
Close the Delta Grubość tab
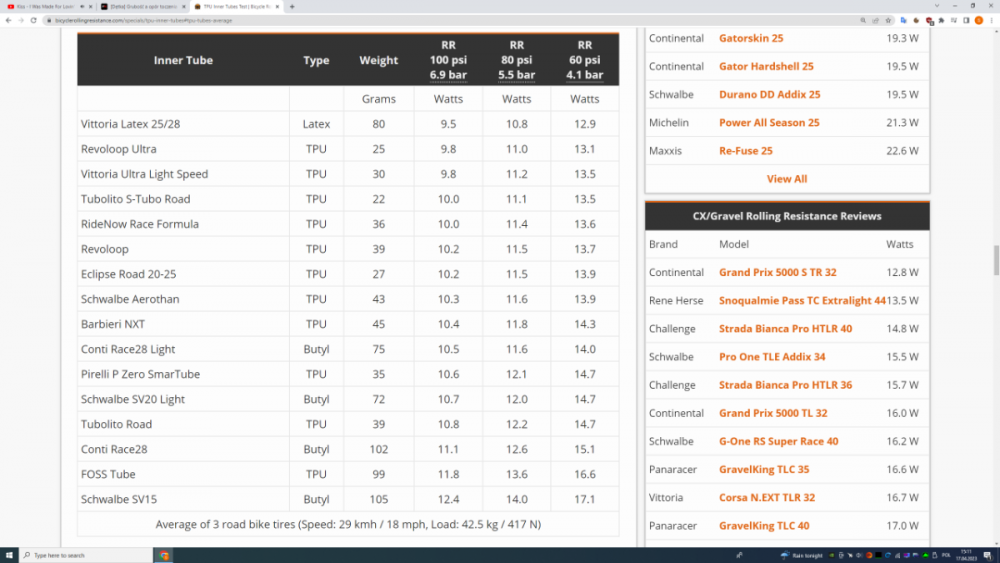click(x=184, y=6)
